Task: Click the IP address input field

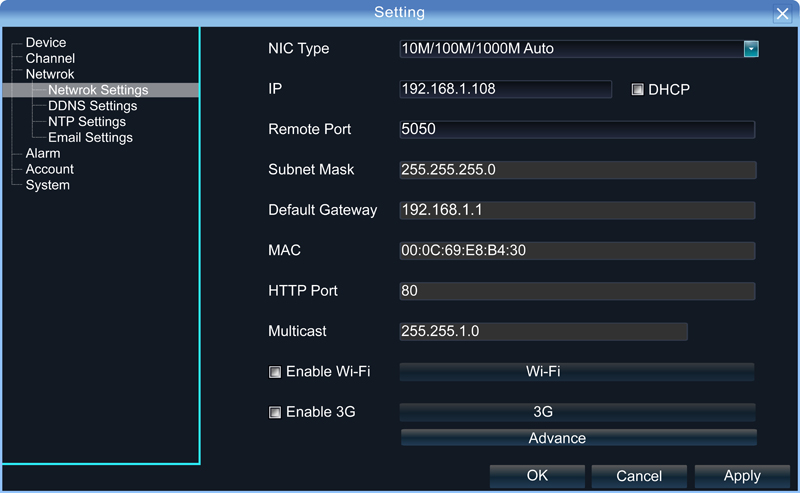Action: pos(505,89)
